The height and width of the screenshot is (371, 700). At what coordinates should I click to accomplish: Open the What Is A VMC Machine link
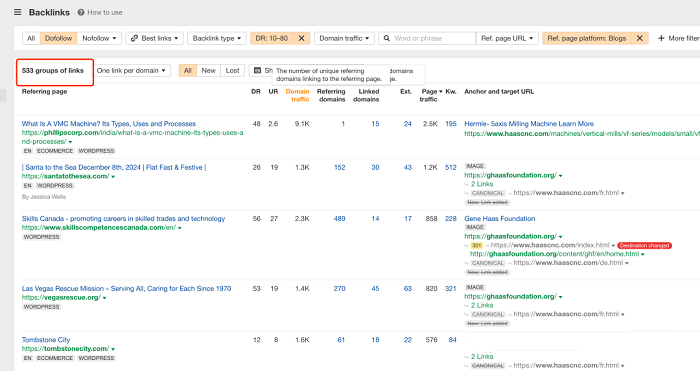pos(109,124)
